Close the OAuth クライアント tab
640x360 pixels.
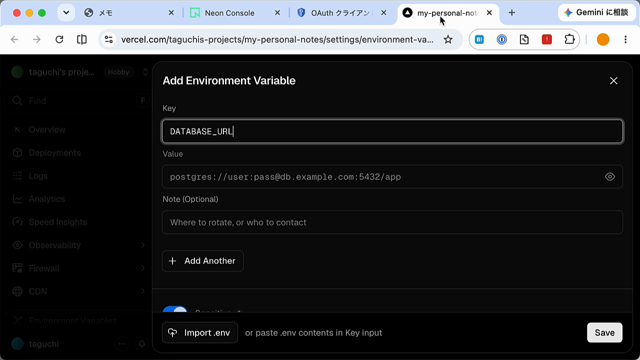pos(384,13)
